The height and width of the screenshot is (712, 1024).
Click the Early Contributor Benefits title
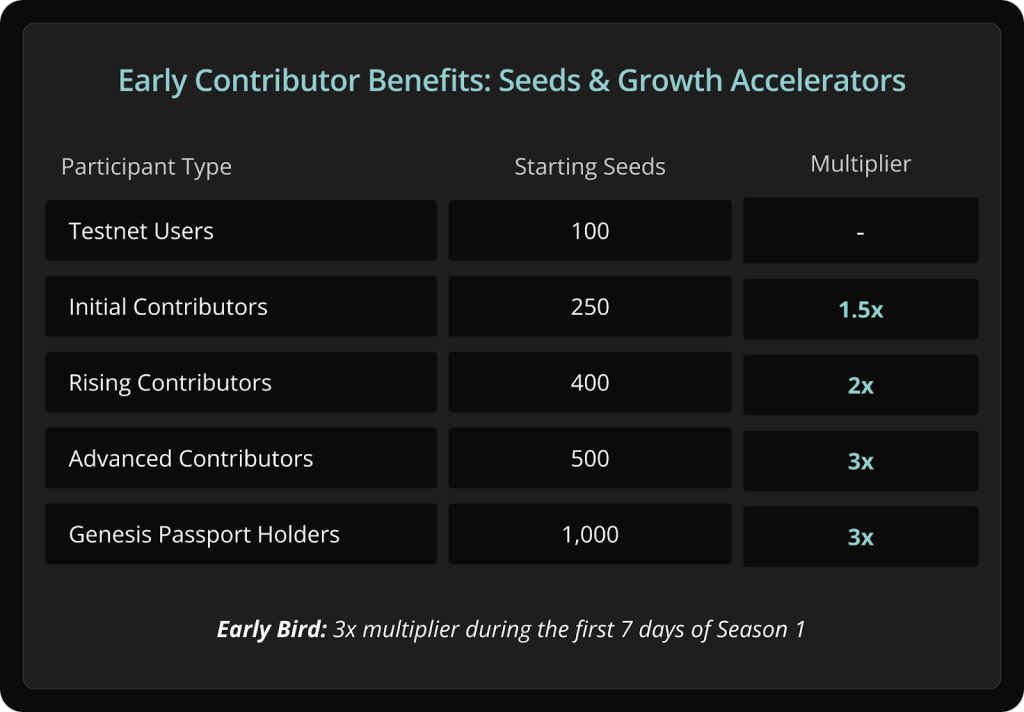click(x=512, y=81)
